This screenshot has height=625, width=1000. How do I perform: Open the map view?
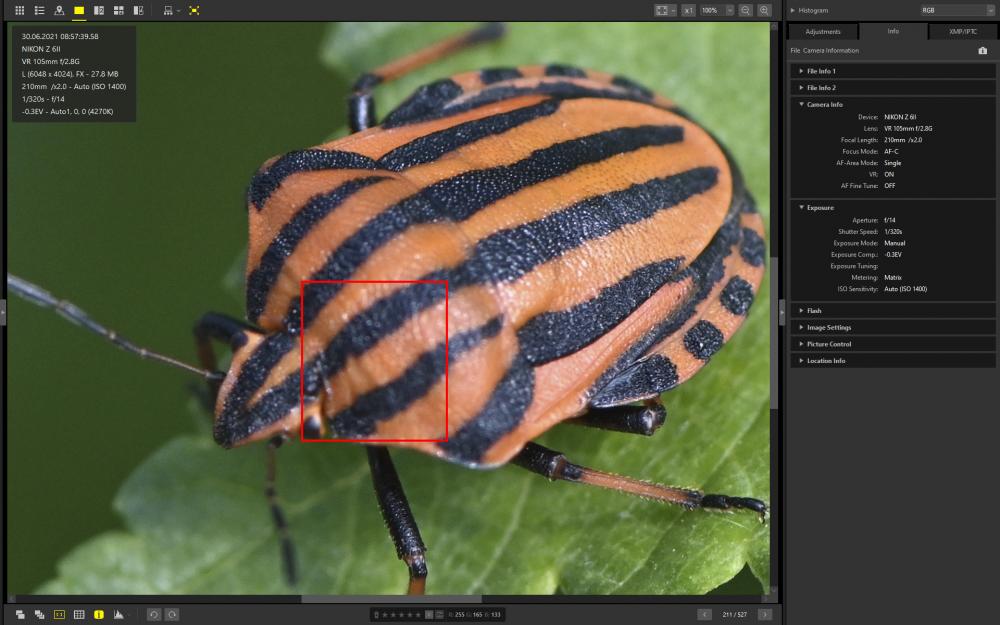tap(59, 10)
